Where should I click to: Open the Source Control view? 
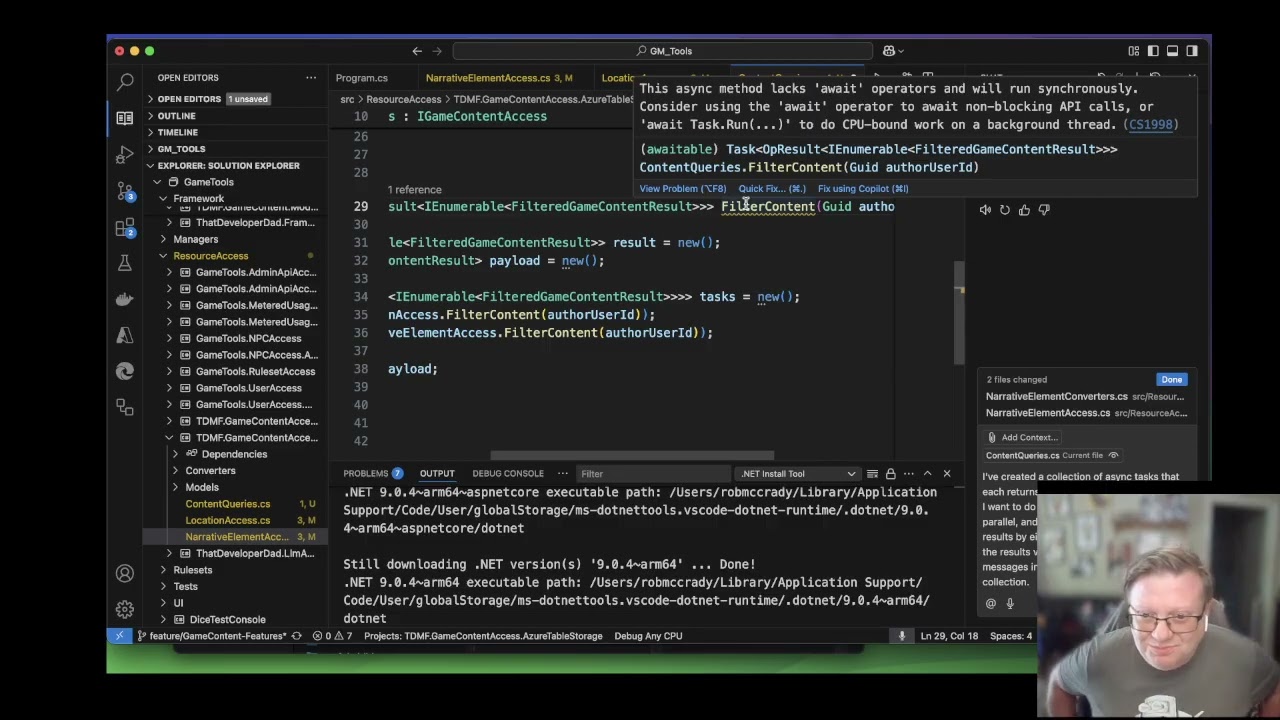tap(125, 190)
